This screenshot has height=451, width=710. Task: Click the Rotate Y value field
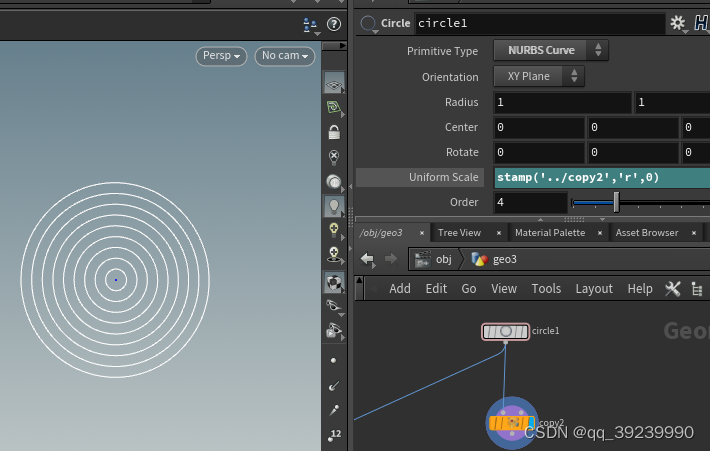[x=633, y=152]
